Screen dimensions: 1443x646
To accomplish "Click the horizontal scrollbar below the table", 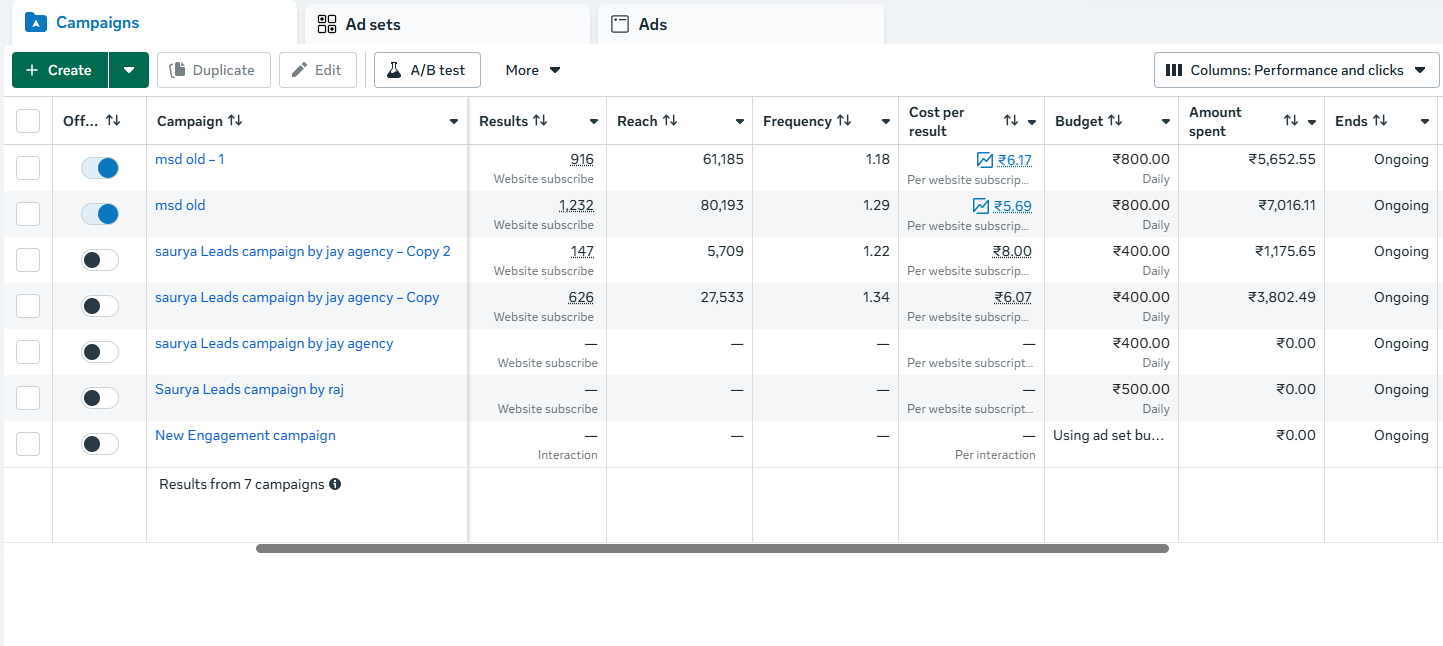I will (x=713, y=547).
